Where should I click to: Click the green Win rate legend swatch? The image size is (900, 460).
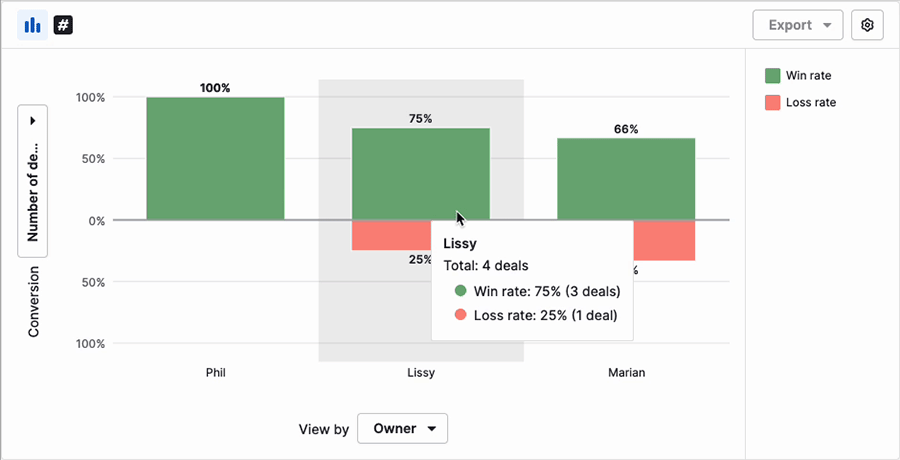773,76
